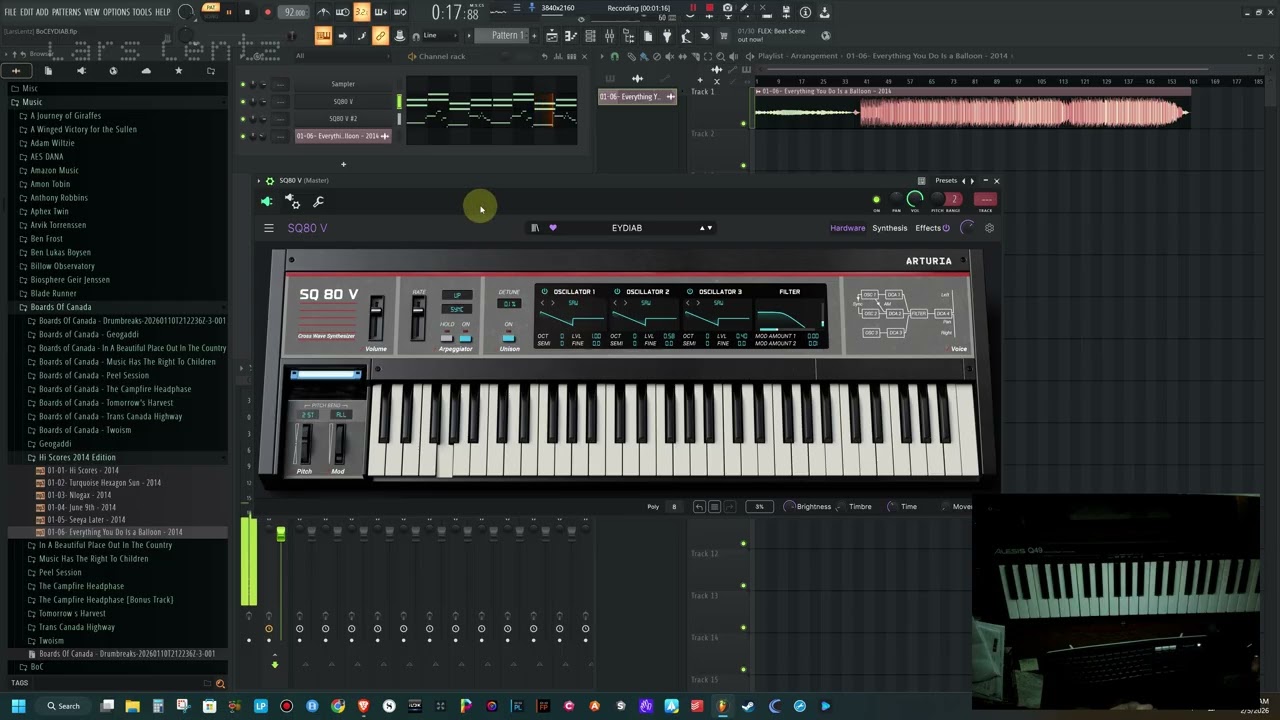
Task: Click the tempo field showing 92.000
Action: [294, 12]
